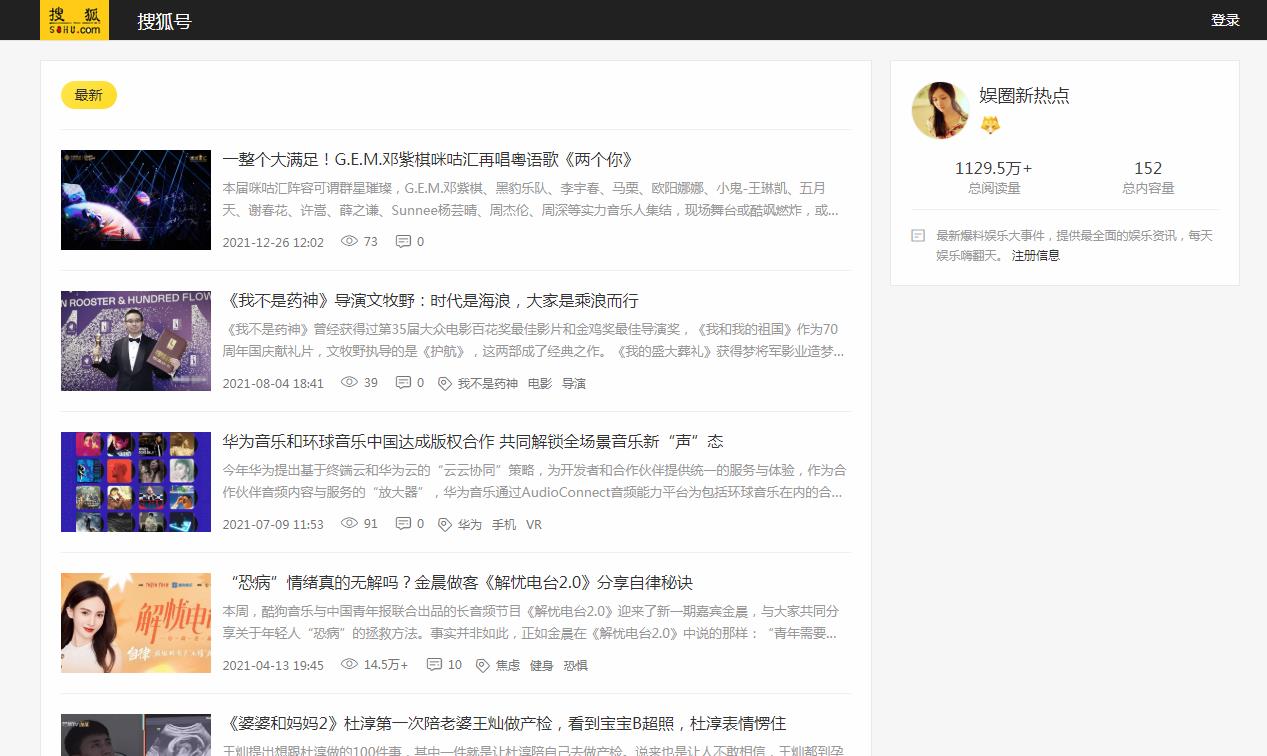This screenshot has height=756, width=1267.
Task: Click the summary text starting 本届咪咕汇阵容
Action: click(531, 199)
